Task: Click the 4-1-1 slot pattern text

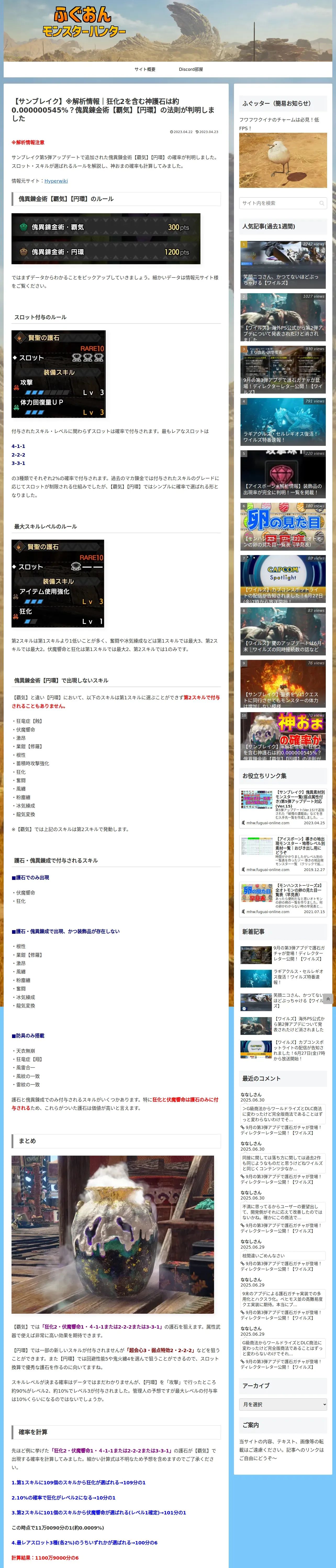Action: (x=18, y=446)
